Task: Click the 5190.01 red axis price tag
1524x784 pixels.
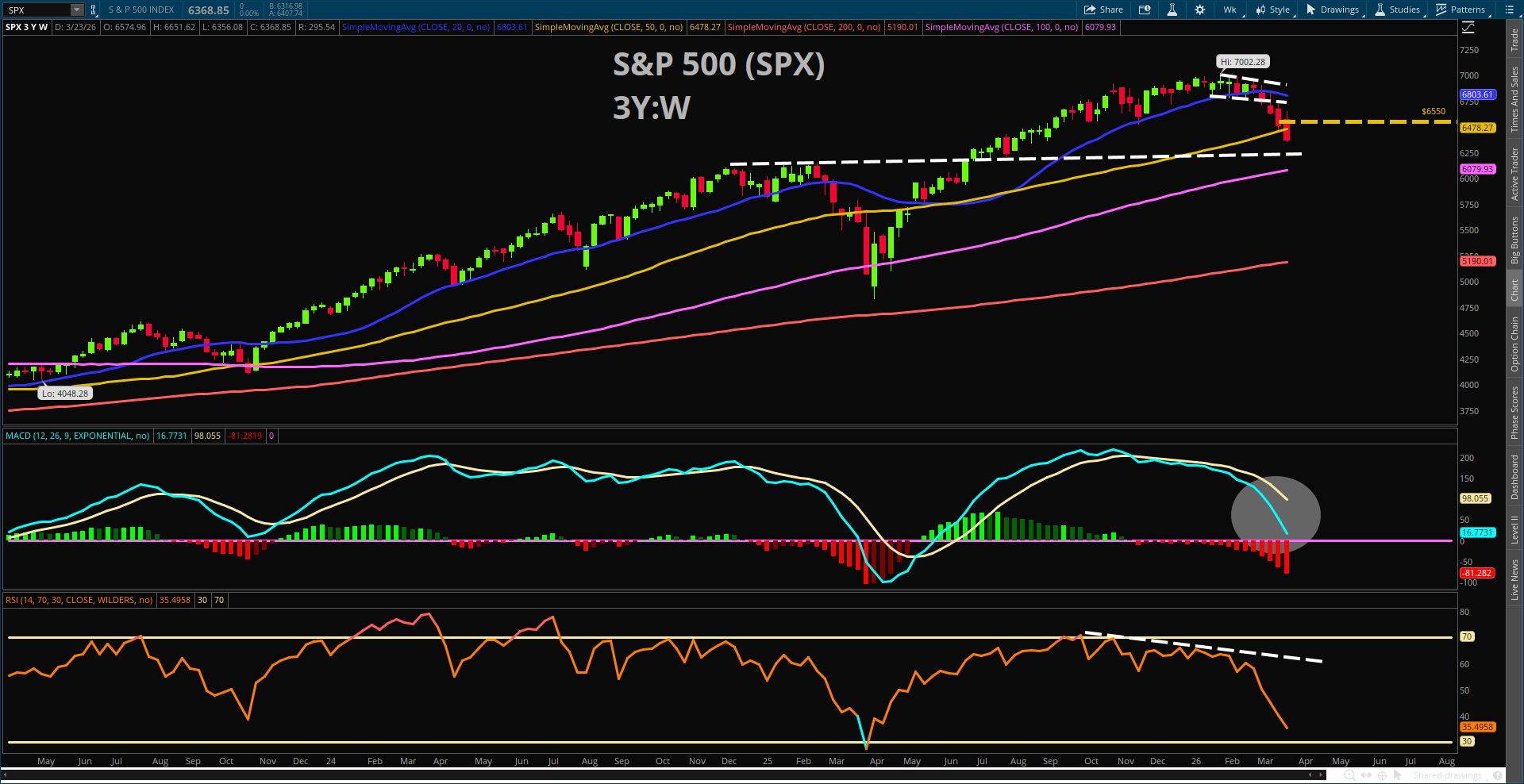Action: [1477, 261]
